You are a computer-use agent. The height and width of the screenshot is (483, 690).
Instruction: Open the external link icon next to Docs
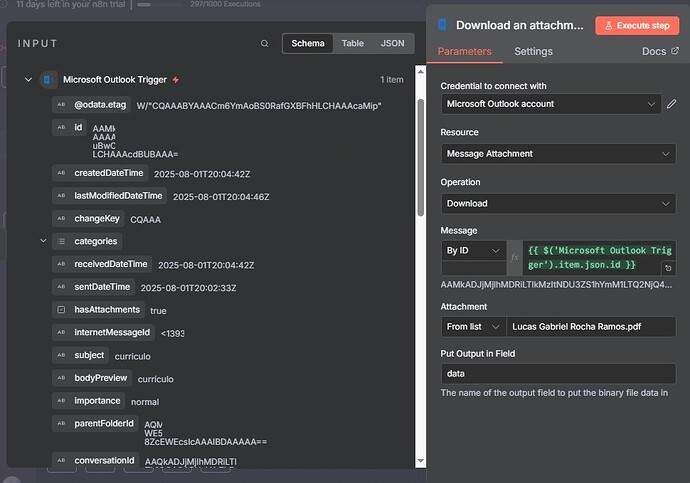click(675, 51)
